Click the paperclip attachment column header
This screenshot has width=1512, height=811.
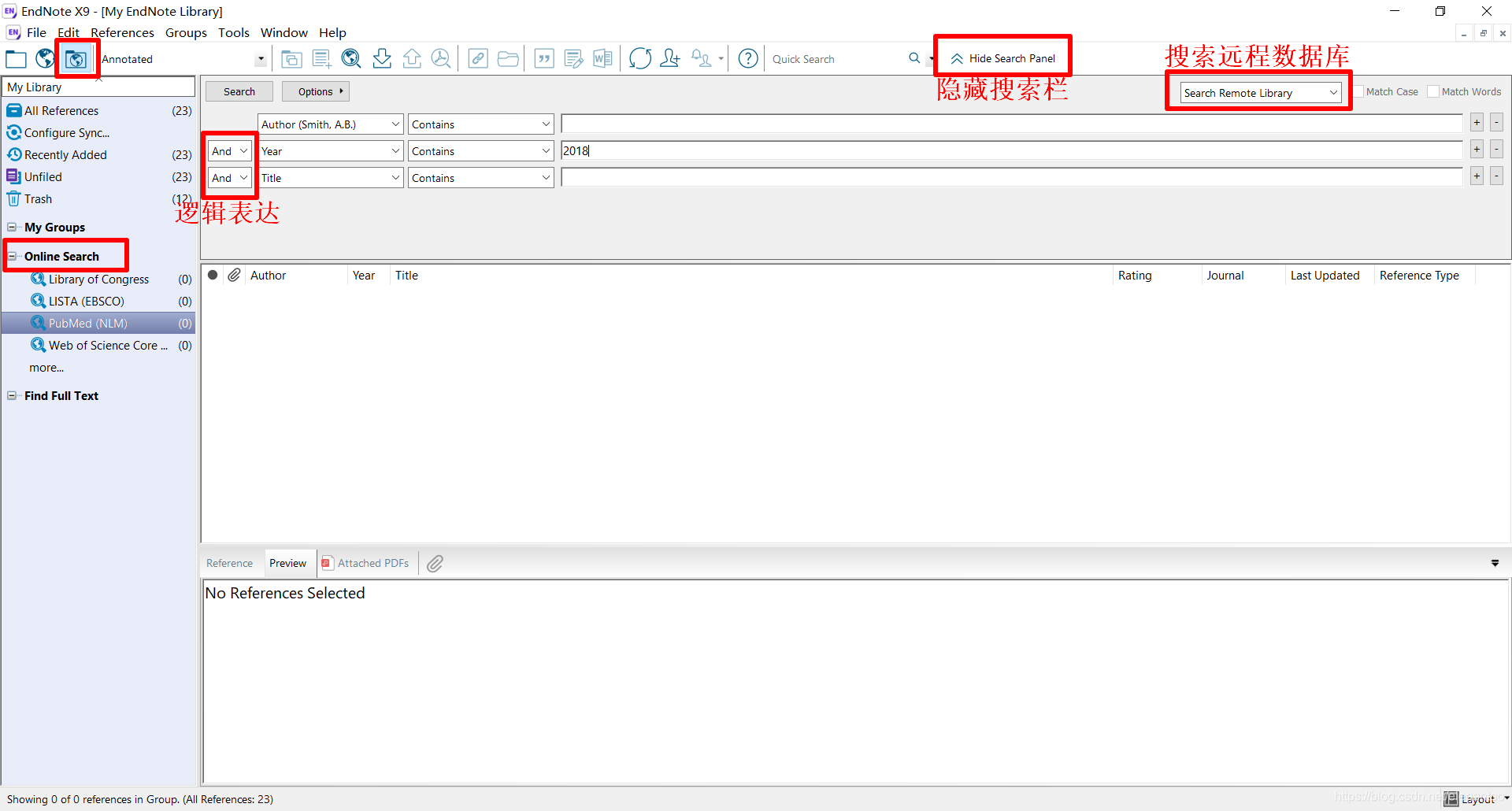coord(235,276)
